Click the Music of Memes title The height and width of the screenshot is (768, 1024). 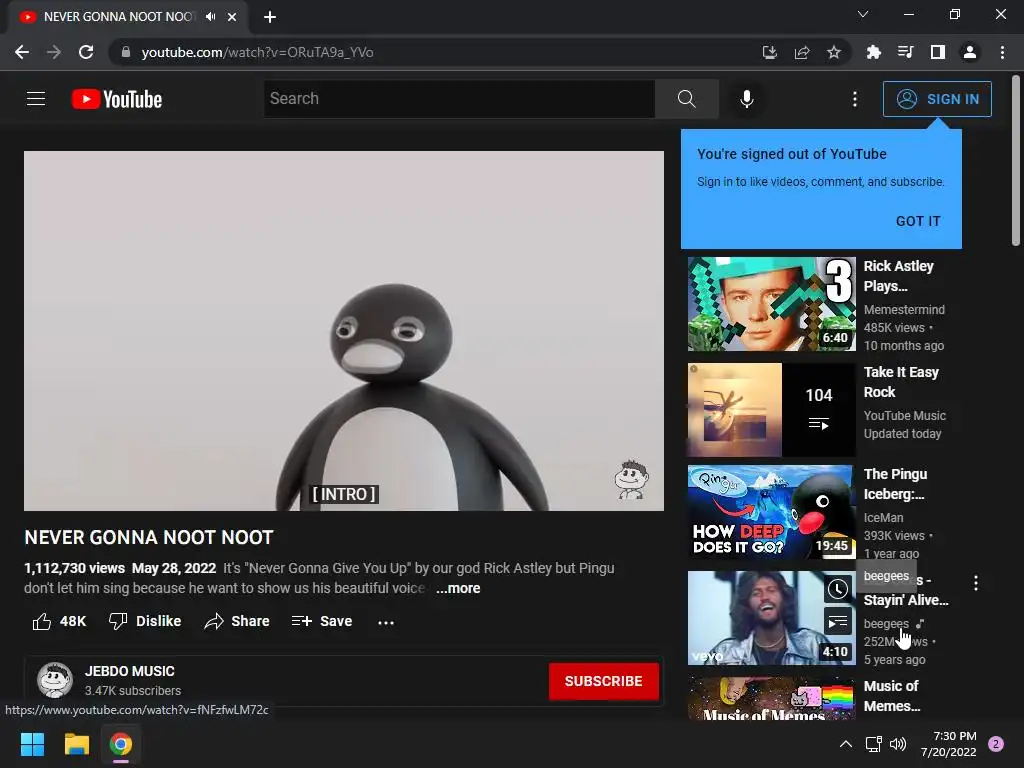tap(891, 696)
